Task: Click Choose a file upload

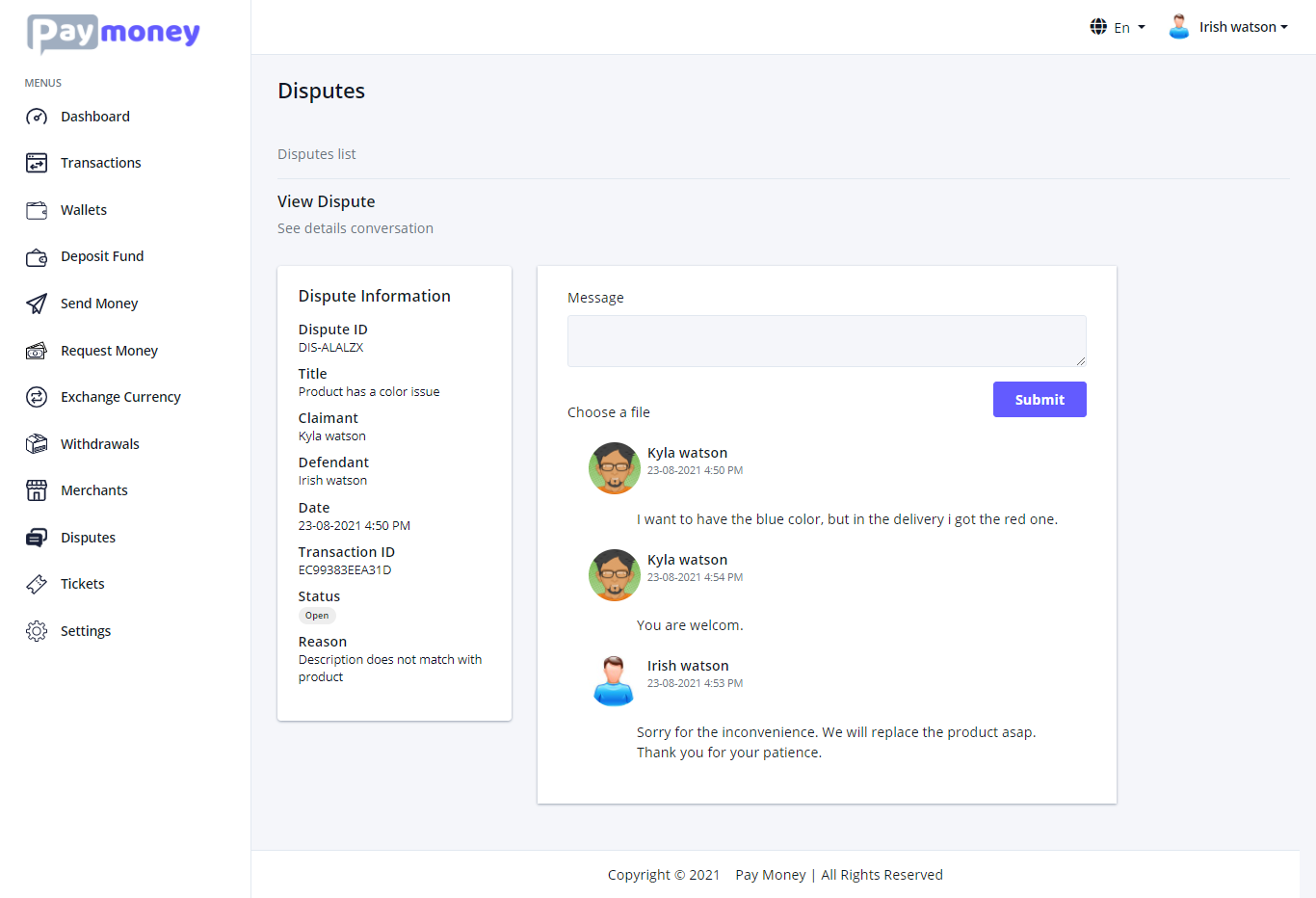Action: click(609, 412)
